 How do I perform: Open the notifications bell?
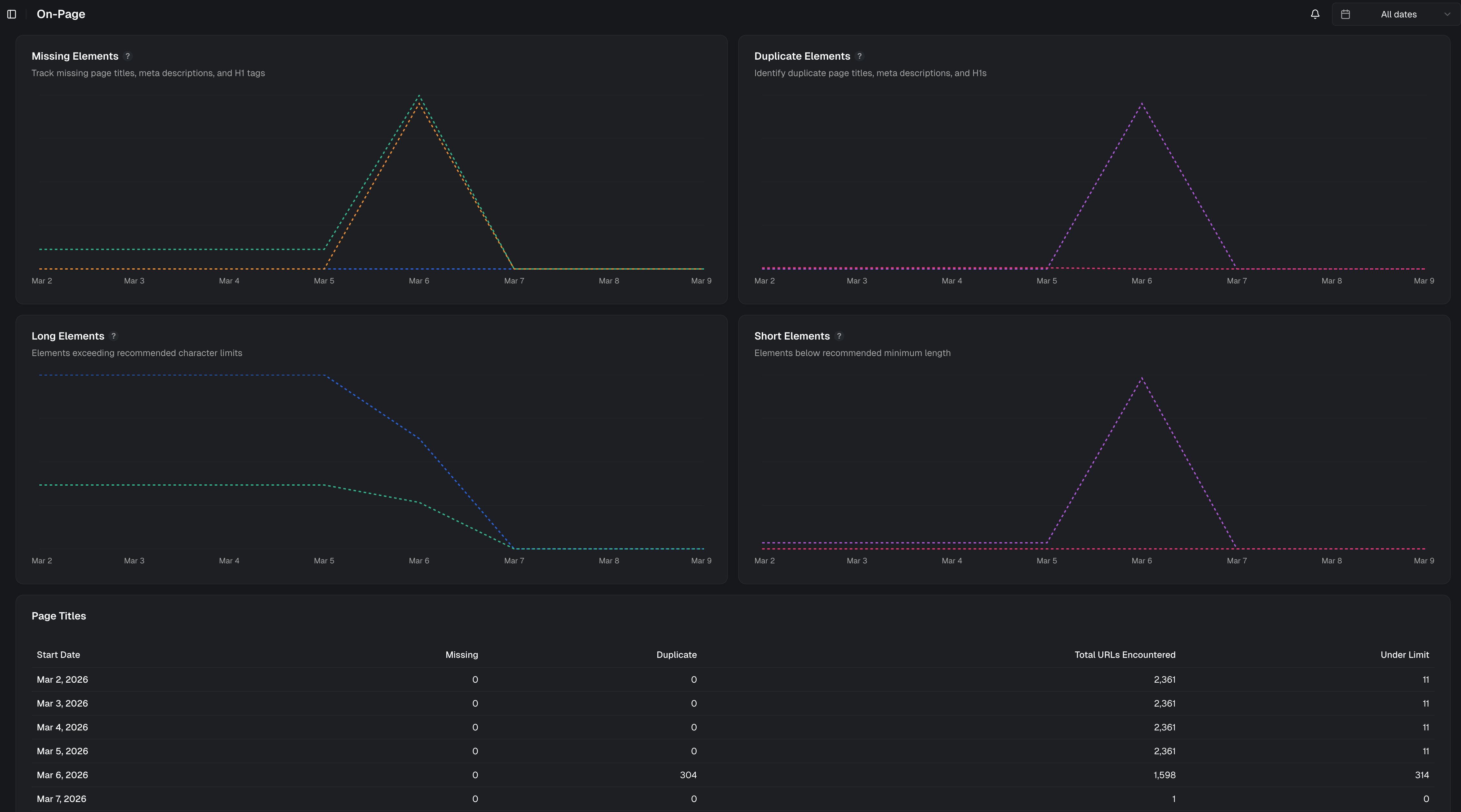(1315, 14)
